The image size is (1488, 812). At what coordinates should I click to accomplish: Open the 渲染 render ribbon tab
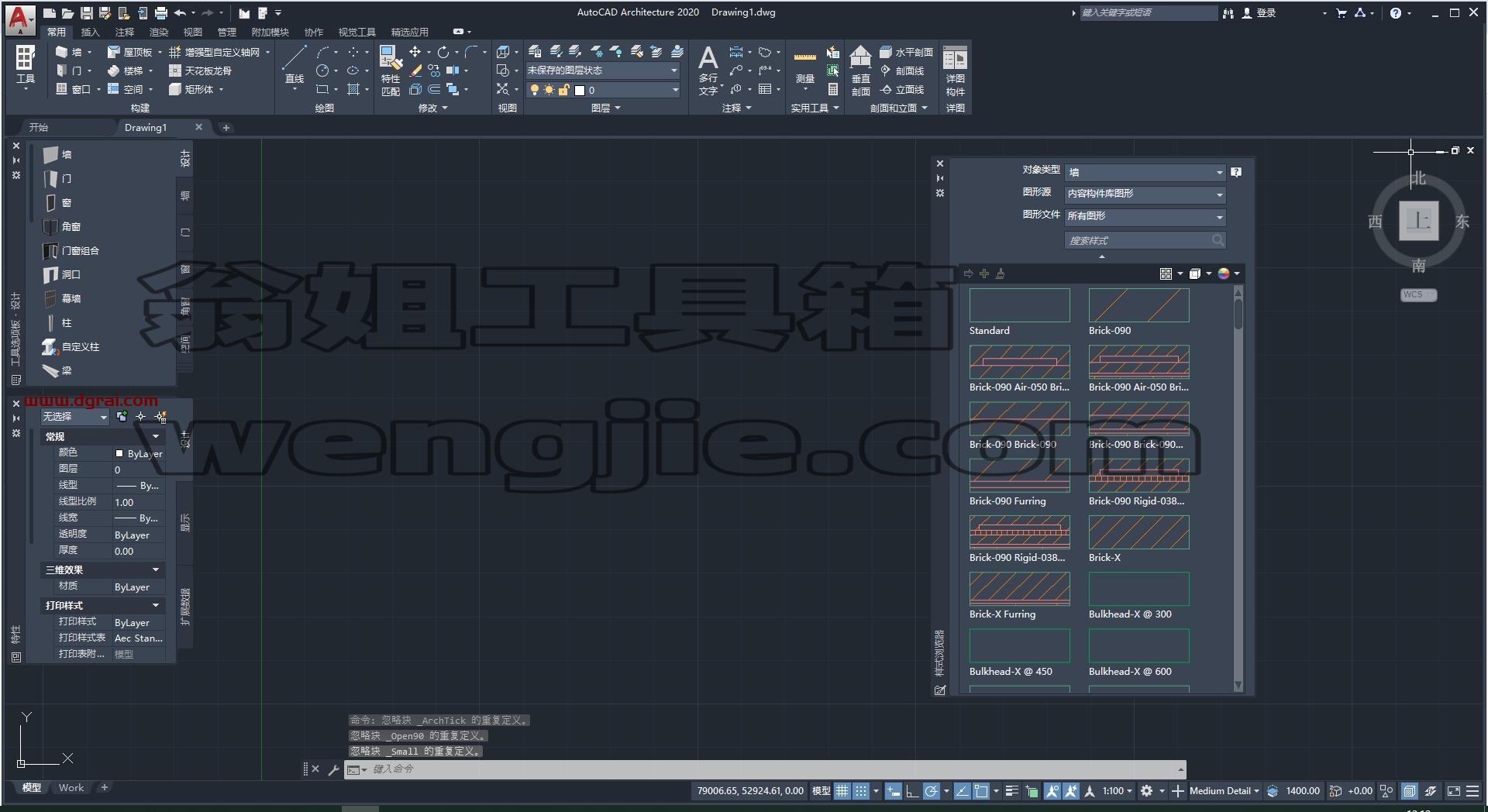tap(159, 32)
